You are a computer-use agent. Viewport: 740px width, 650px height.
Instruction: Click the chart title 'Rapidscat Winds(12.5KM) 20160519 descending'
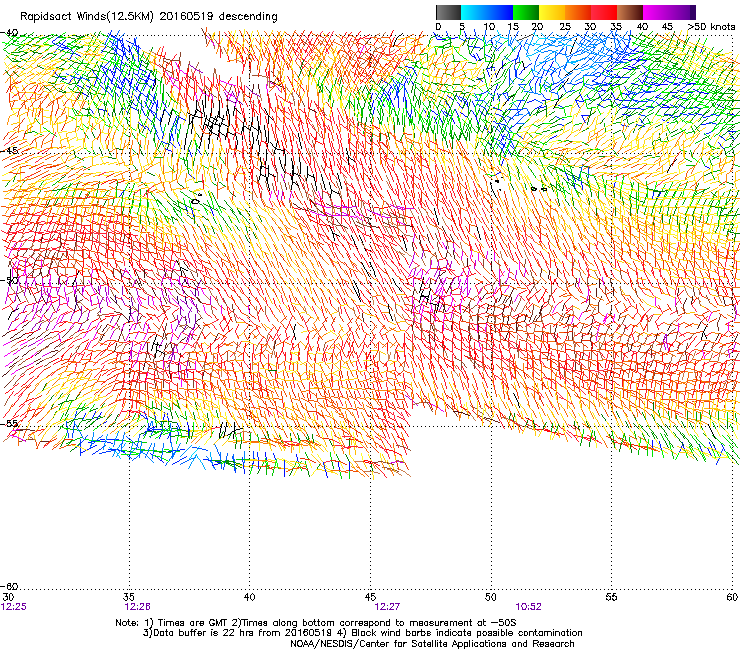149,17
